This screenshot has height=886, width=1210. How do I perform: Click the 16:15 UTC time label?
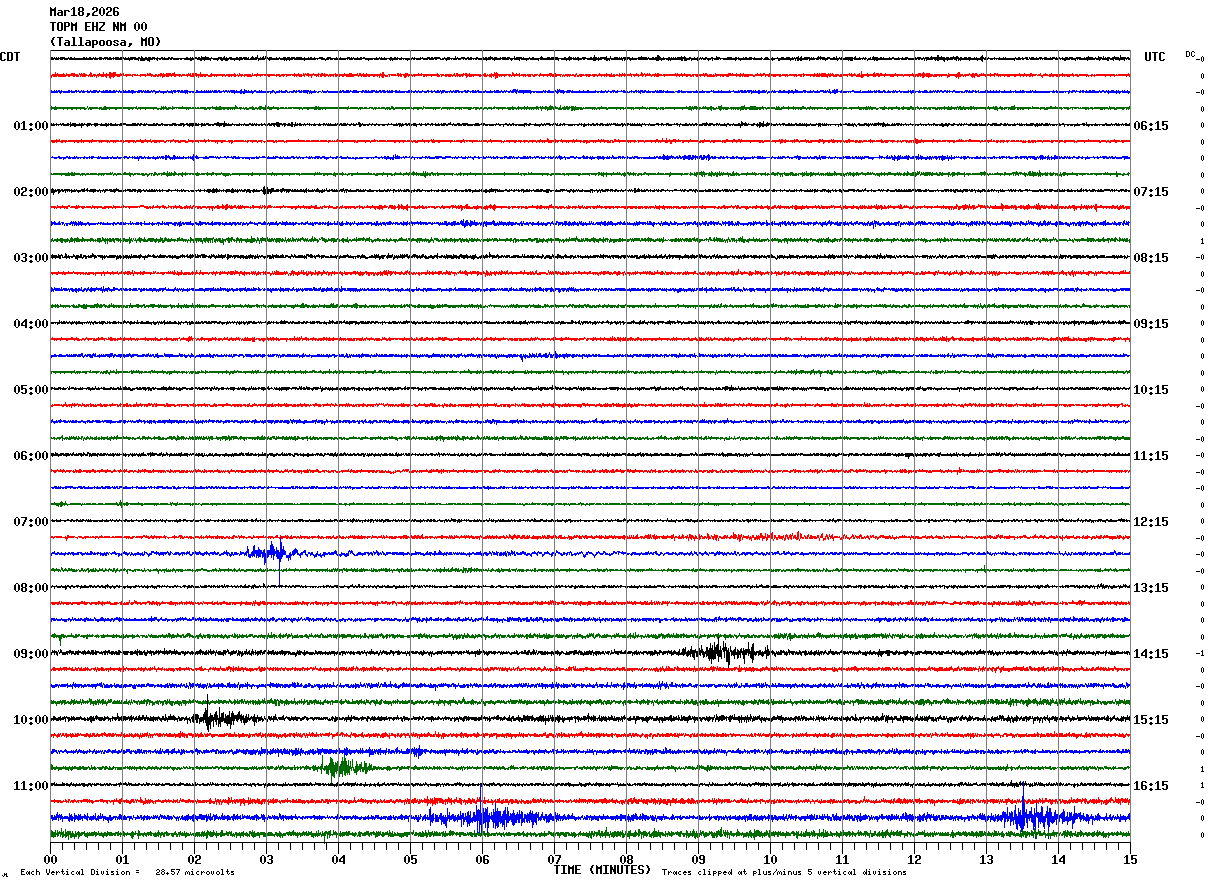[1151, 786]
